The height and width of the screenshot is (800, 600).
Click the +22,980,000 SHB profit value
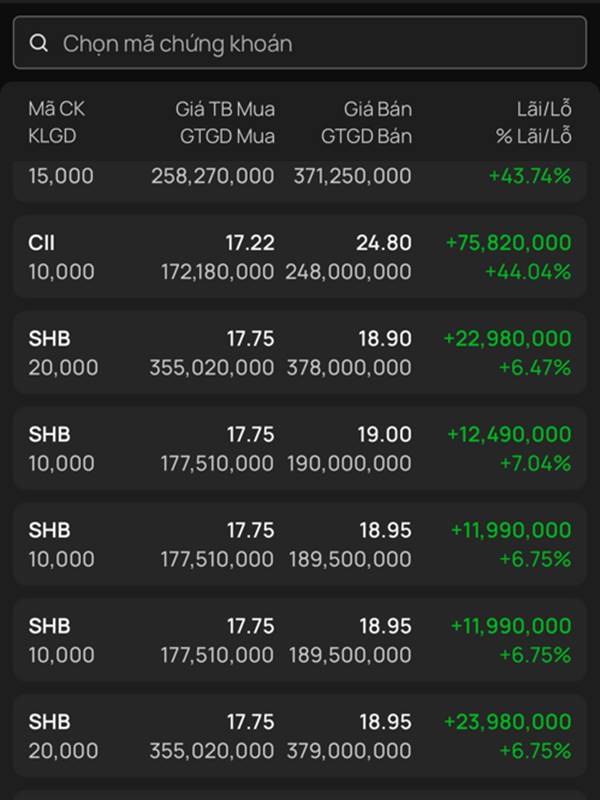(x=508, y=339)
